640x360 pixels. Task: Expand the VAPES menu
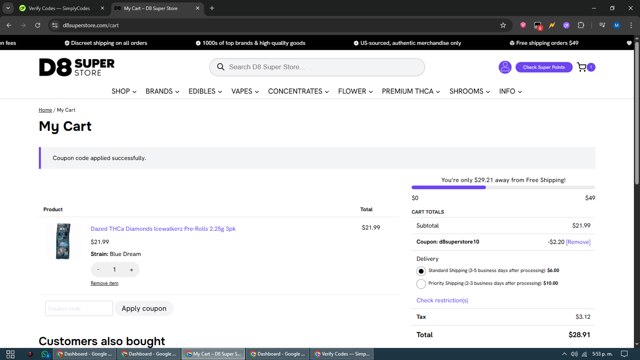[245, 91]
